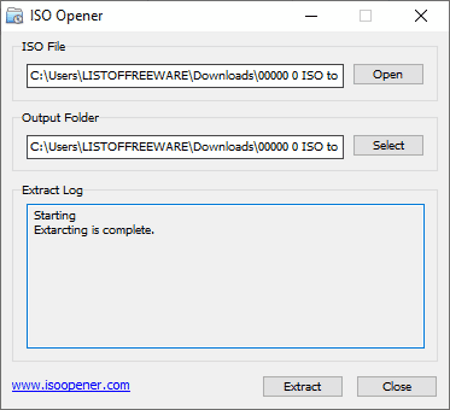450x410 pixels.
Task: Click the disabled maximize button in the title bar
Action: (x=366, y=16)
